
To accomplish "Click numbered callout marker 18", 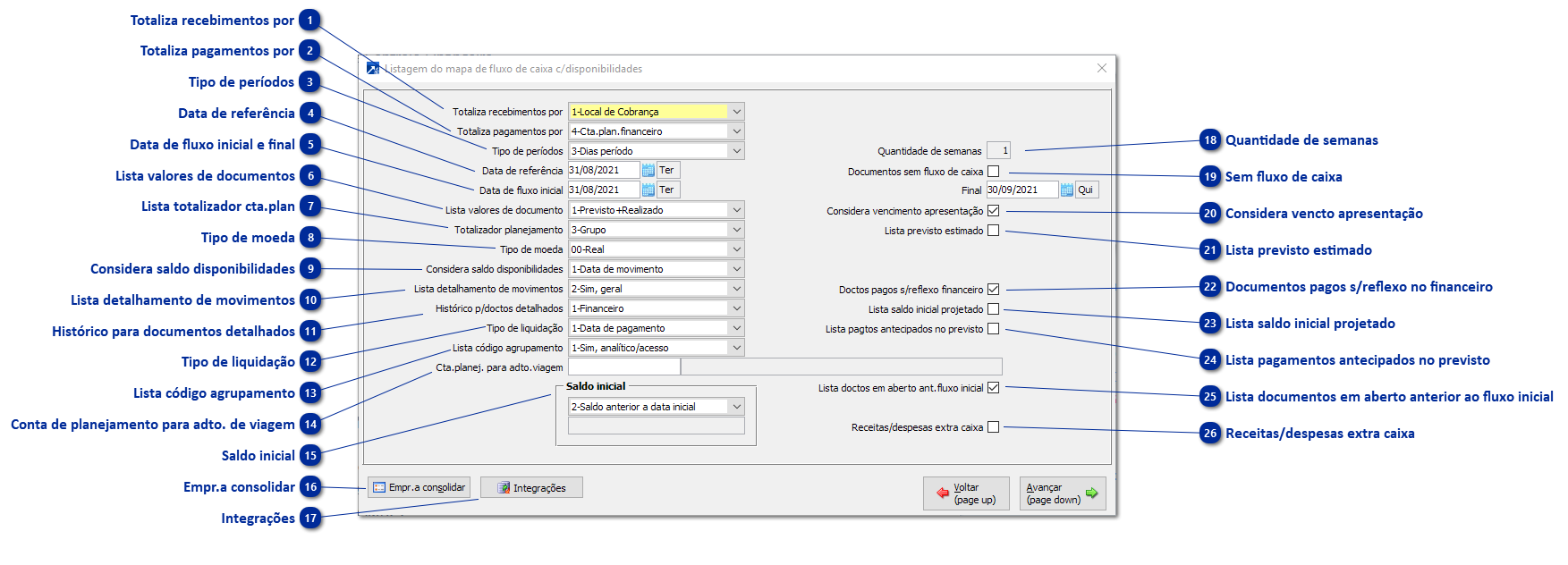I will 1210,140.
